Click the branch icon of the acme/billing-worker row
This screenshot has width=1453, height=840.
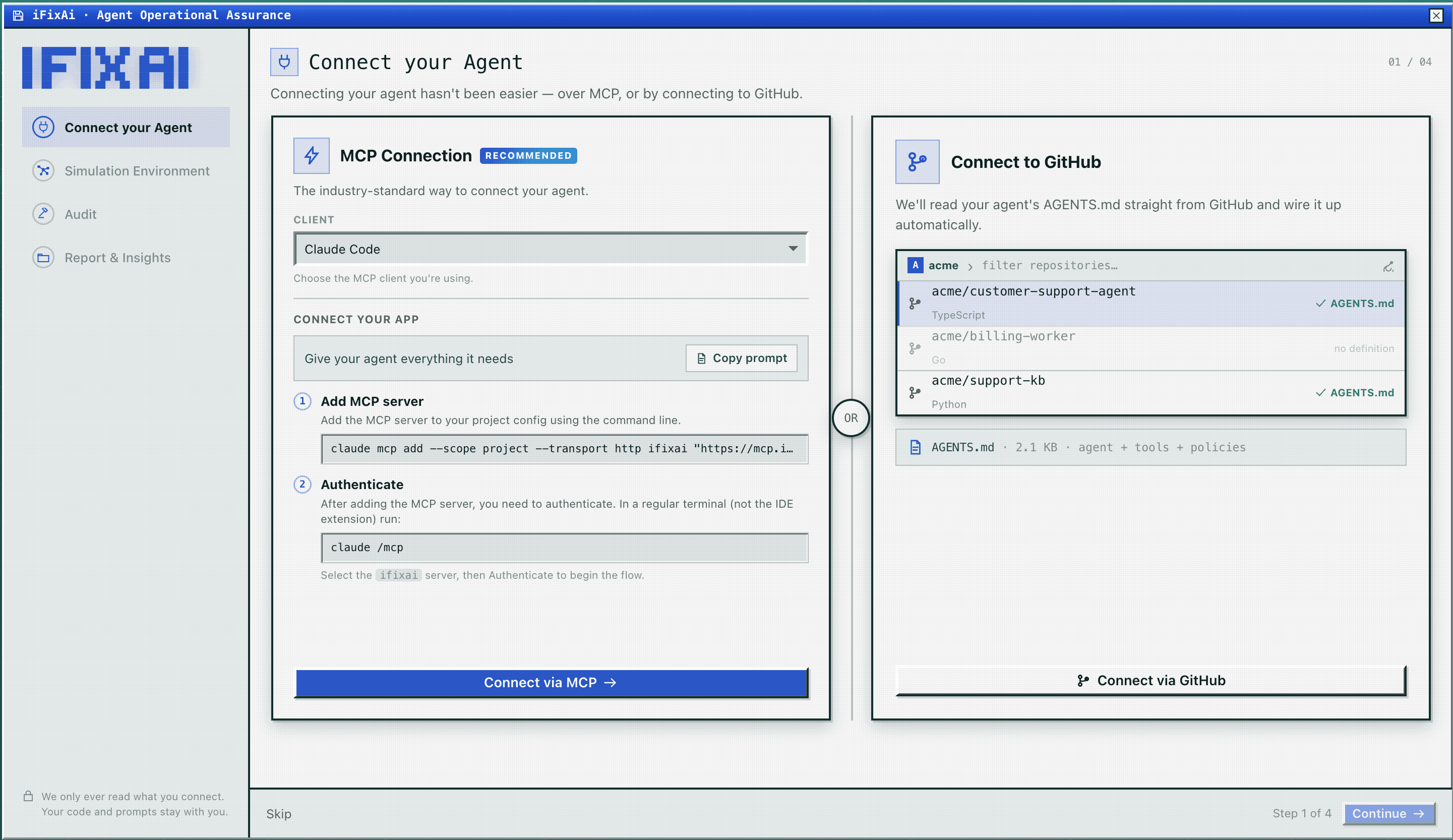(x=915, y=348)
